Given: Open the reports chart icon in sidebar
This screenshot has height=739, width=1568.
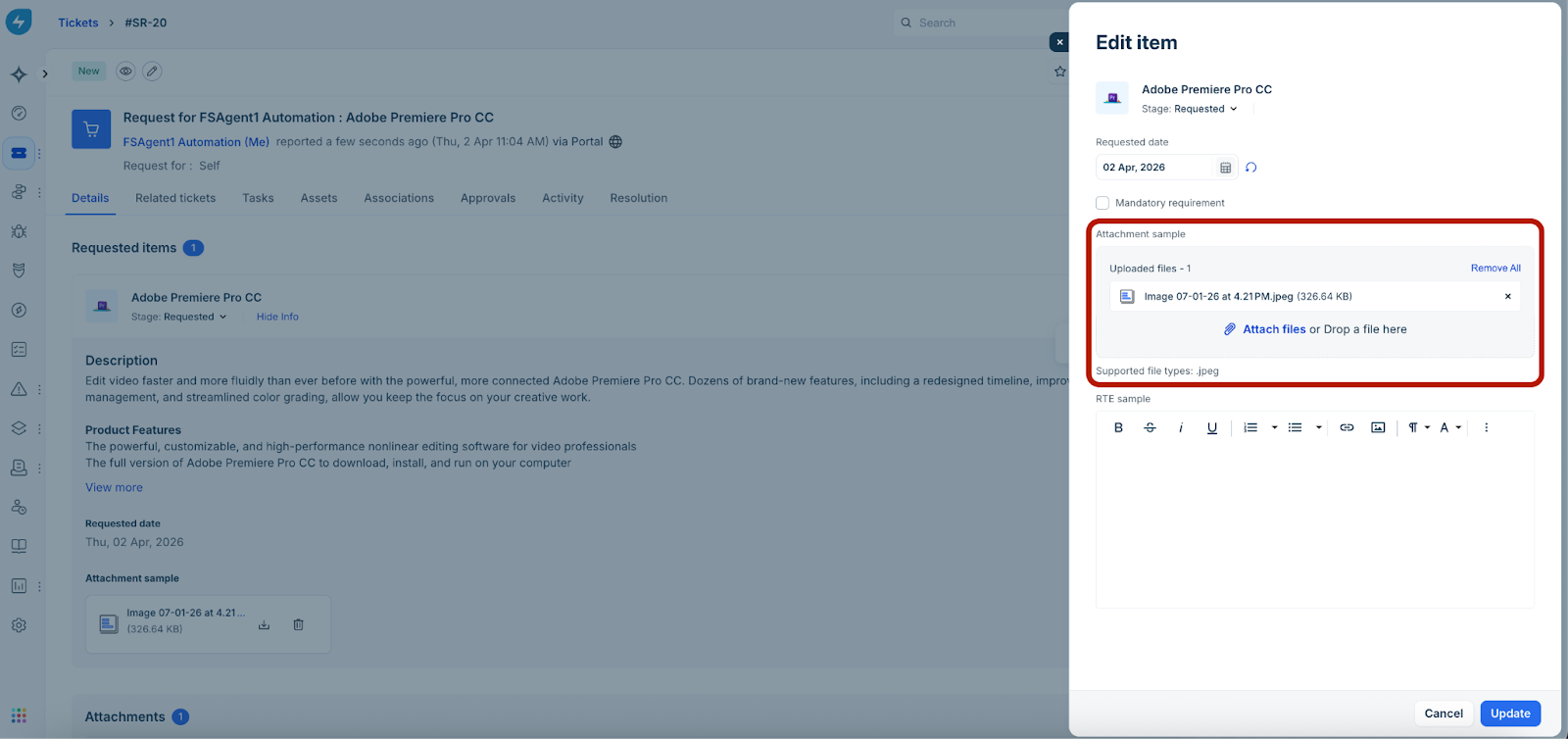Looking at the screenshot, I should point(19,586).
